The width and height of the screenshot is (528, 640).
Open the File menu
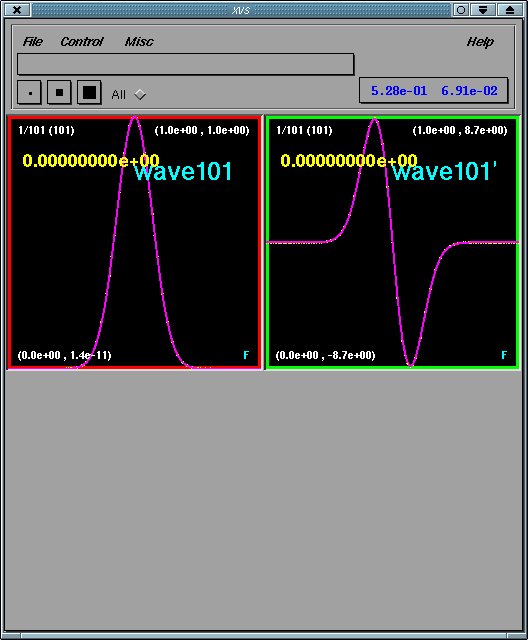pyautogui.click(x=33, y=42)
